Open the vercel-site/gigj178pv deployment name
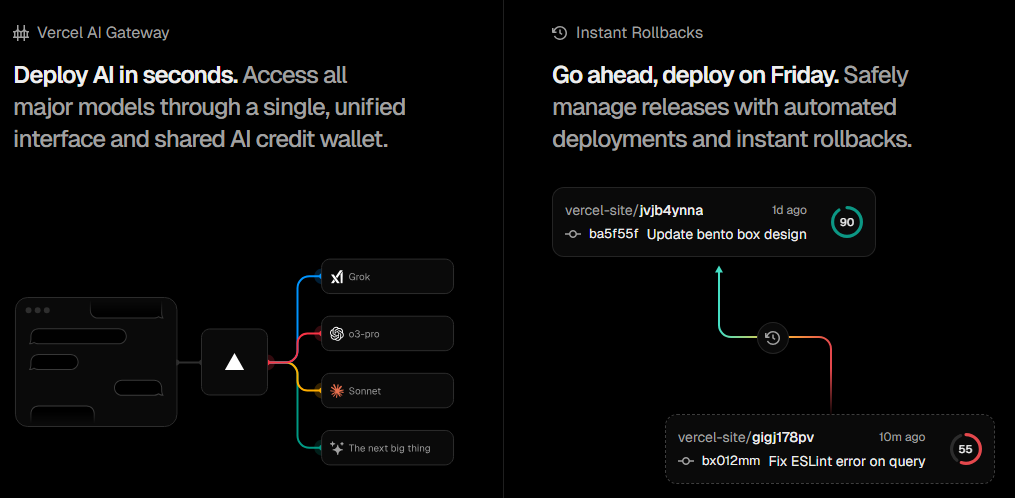This screenshot has height=498, width=1015. pos(746,438)
